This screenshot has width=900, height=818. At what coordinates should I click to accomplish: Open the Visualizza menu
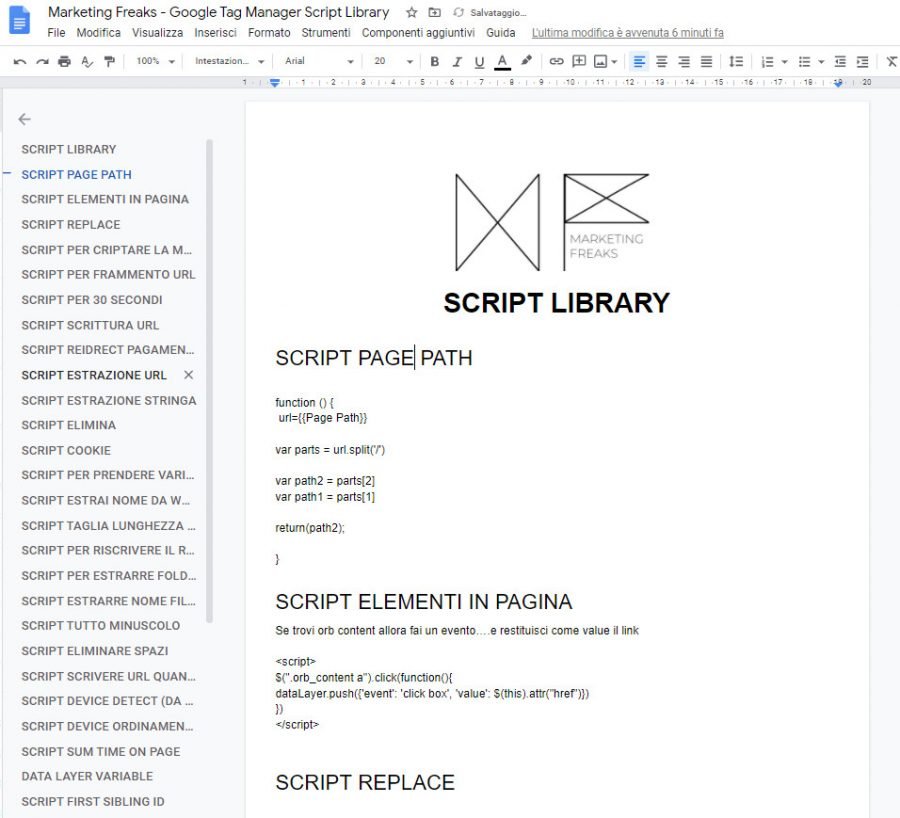157,33
